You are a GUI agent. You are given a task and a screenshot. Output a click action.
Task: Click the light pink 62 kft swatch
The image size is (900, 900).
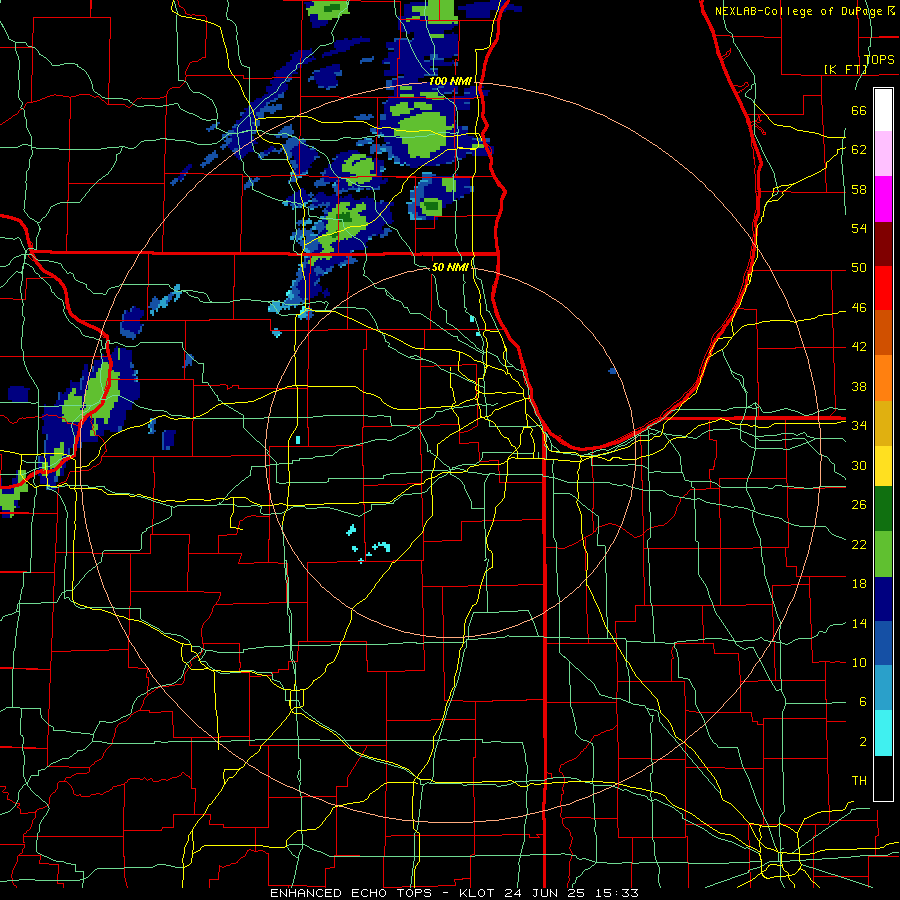(x=883, y=154)
